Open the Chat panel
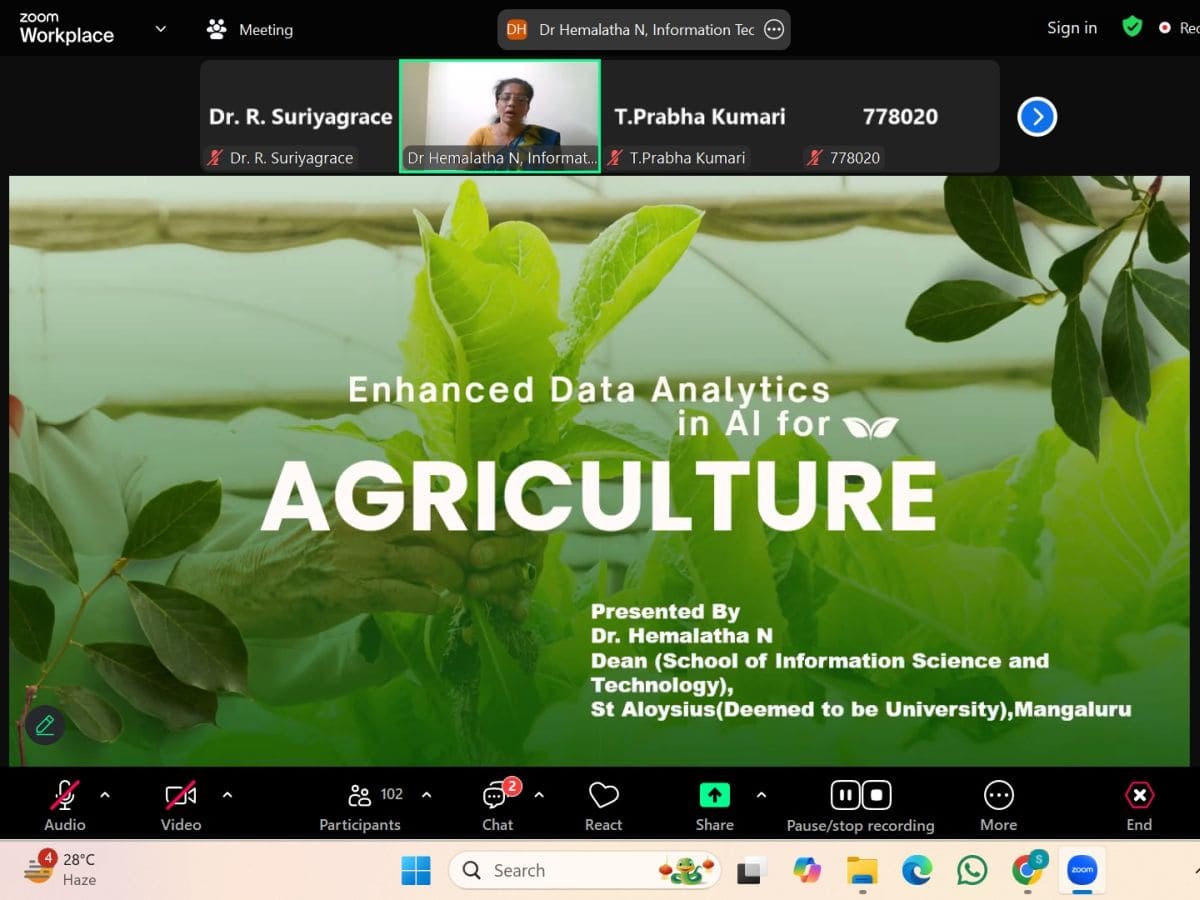This screenshot has height=900, width=1200. pos(498,797)
